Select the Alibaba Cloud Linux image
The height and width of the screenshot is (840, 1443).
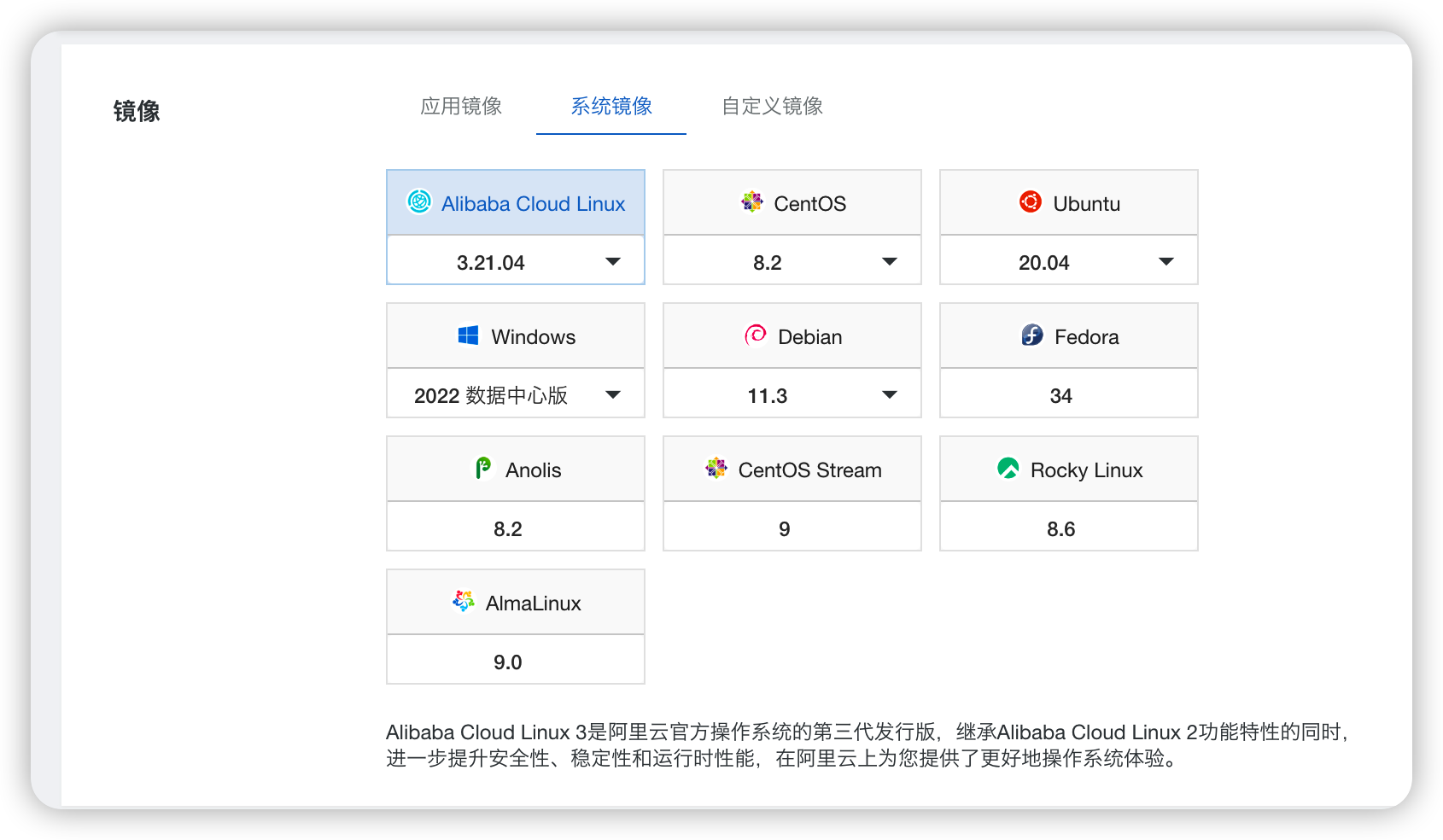516,203
